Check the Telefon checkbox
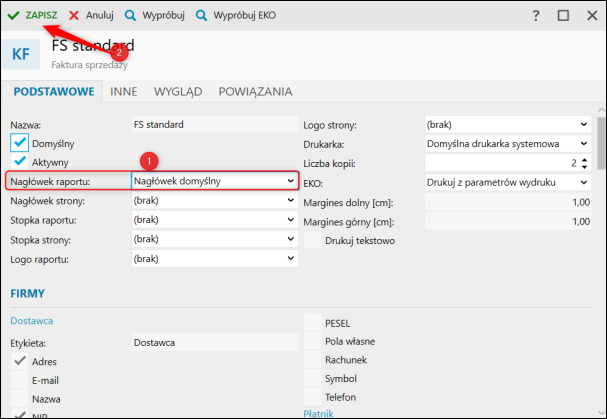Screen dimensions: 607x419 click(312, 397)
